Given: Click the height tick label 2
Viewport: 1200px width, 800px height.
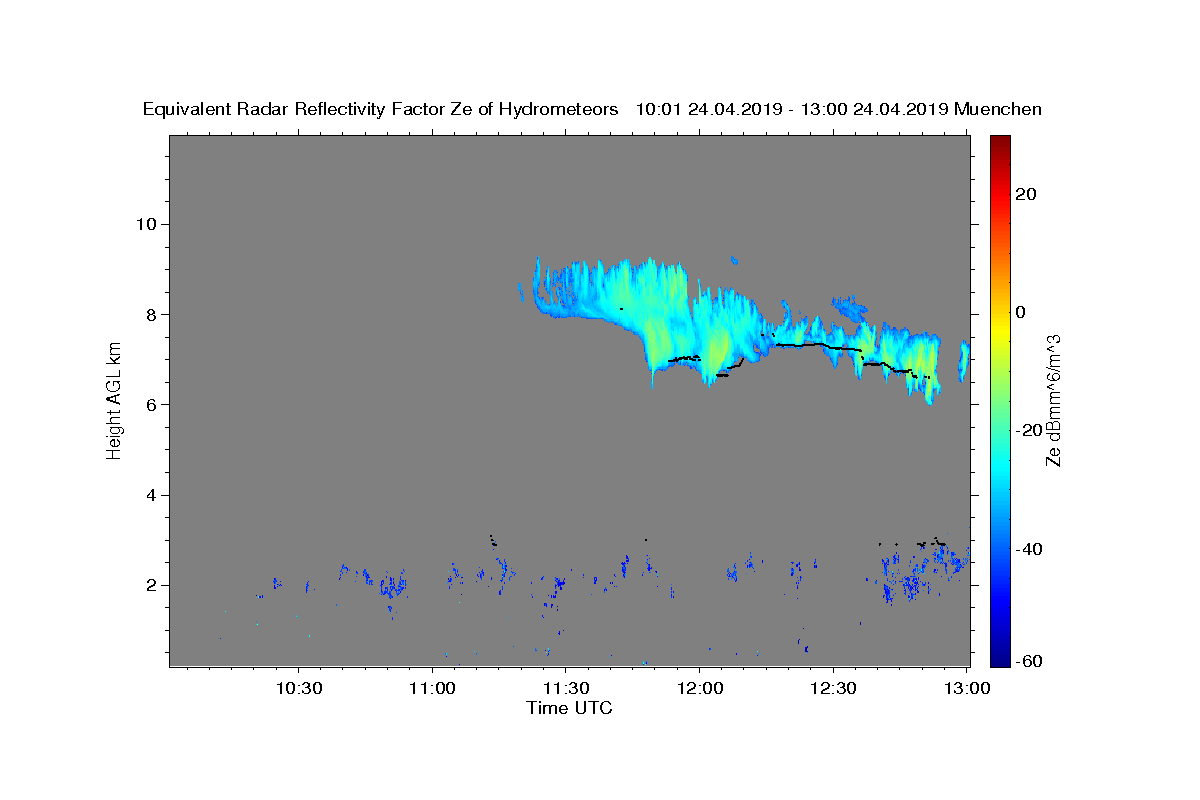Looking at the screenshot, I should (153, 586).
